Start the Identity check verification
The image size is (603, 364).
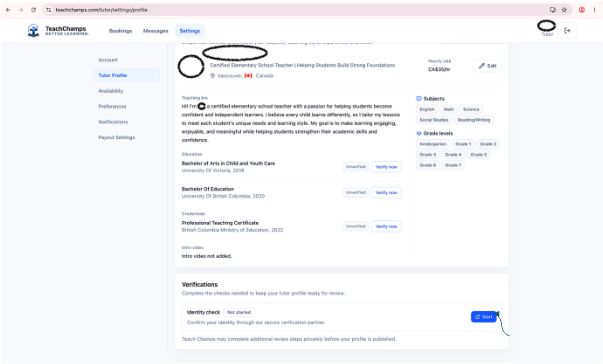(x=484, y=317)
